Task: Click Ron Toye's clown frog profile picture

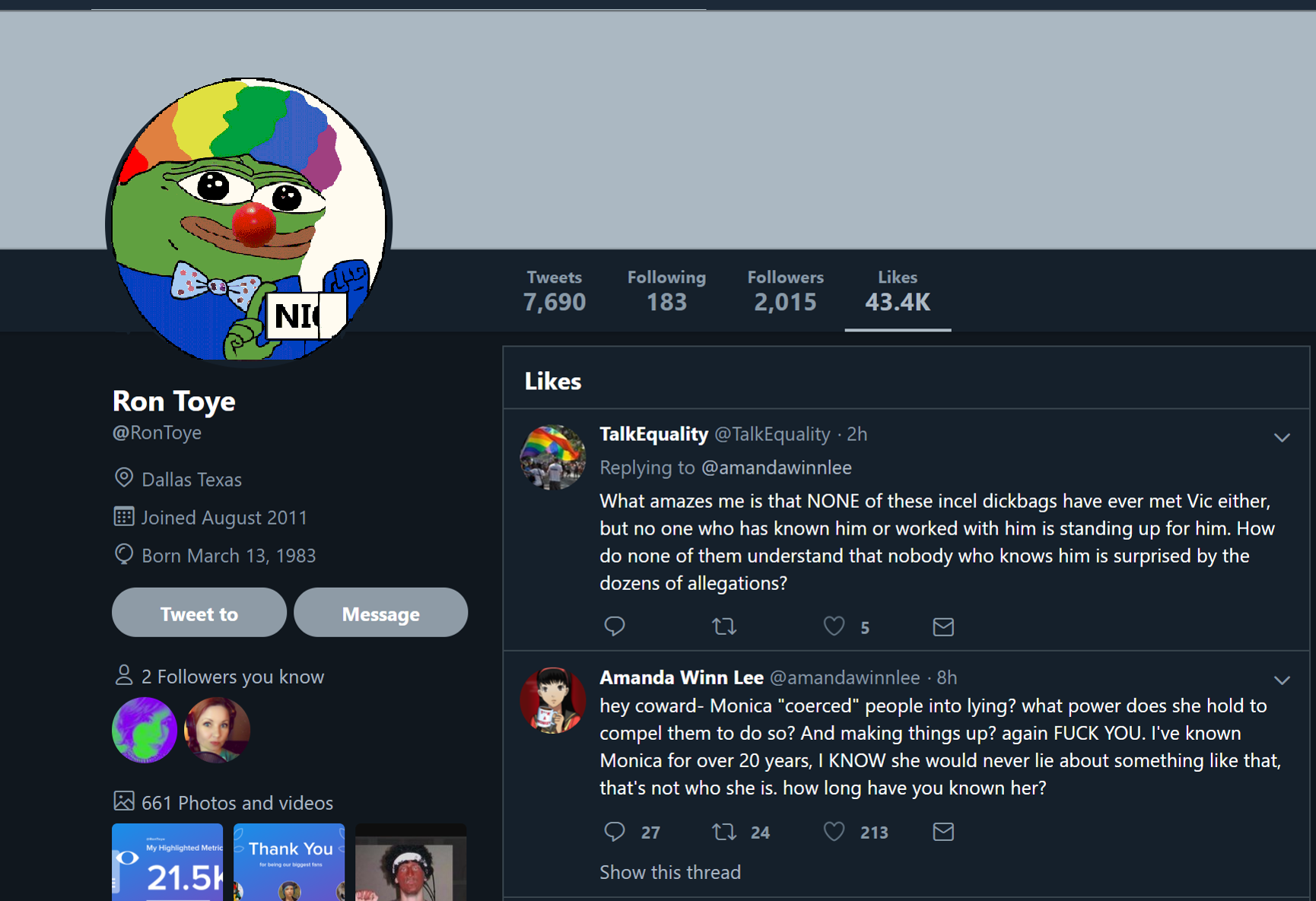Action: [x=249, y=221]
